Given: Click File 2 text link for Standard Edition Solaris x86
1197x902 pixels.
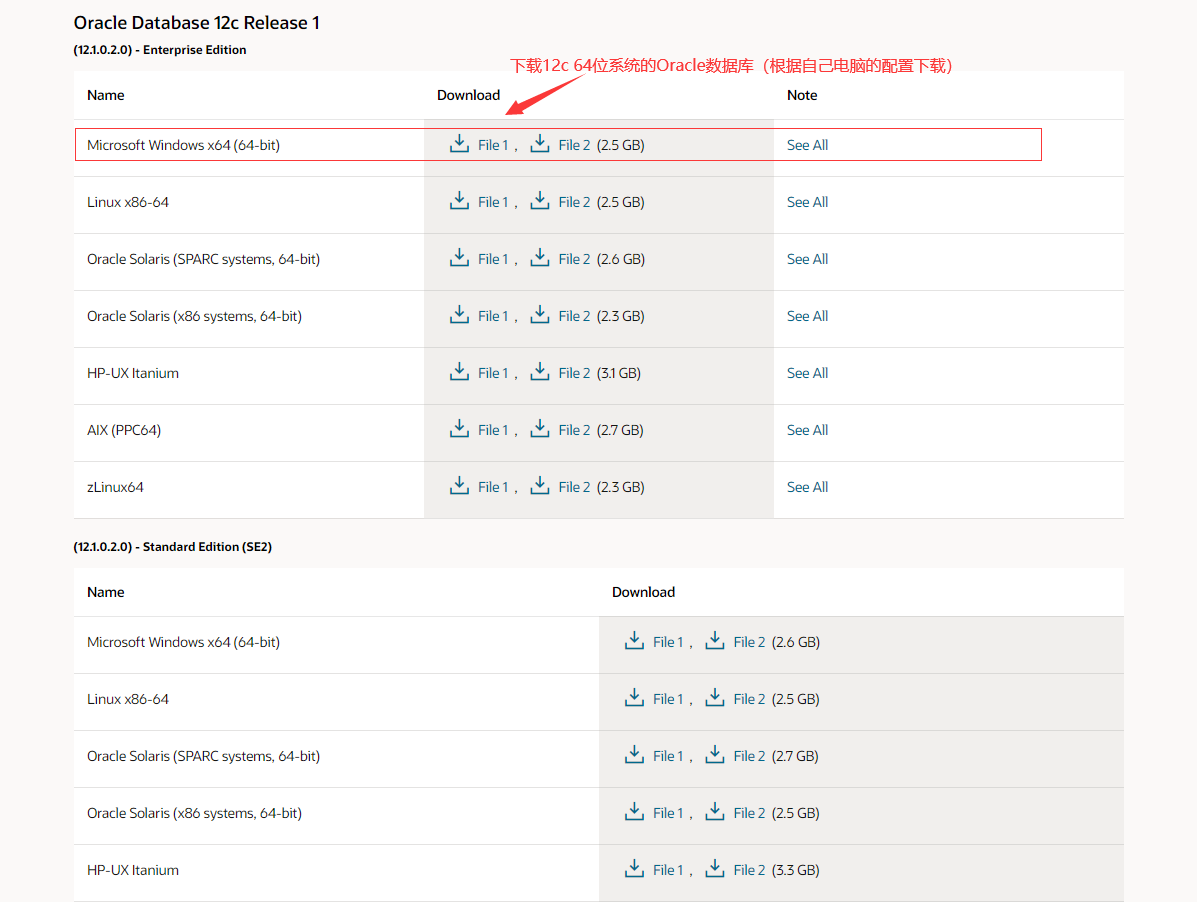Looking at the screenshot, I should pos(749,813).
